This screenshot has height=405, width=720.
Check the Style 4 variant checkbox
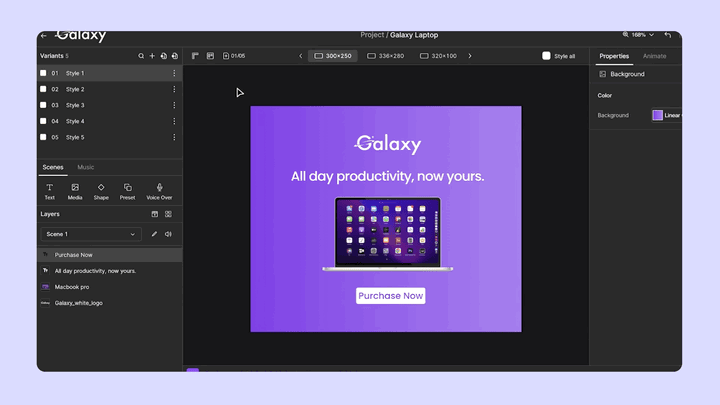coord(43,121)
